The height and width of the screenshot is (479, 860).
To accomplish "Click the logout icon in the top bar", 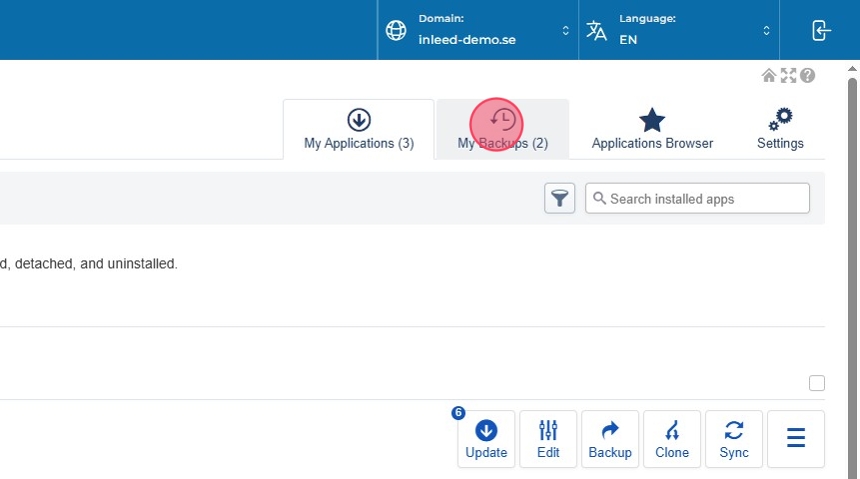I will (820, 30).
